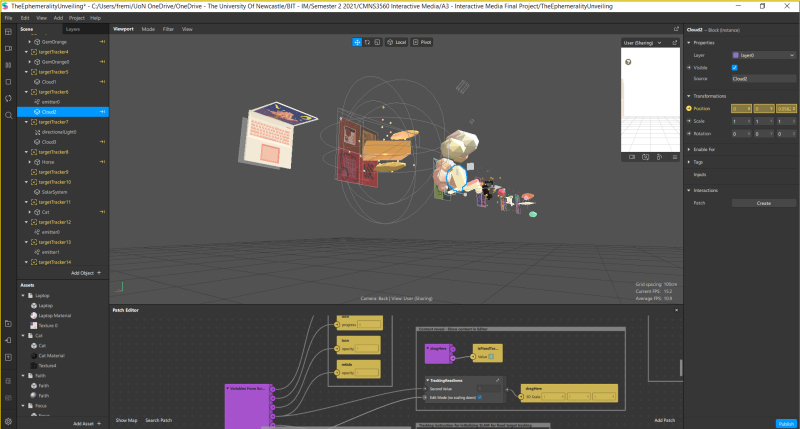
Task: Click the restart loop icon in left sidebar
Action: [8, 98]
